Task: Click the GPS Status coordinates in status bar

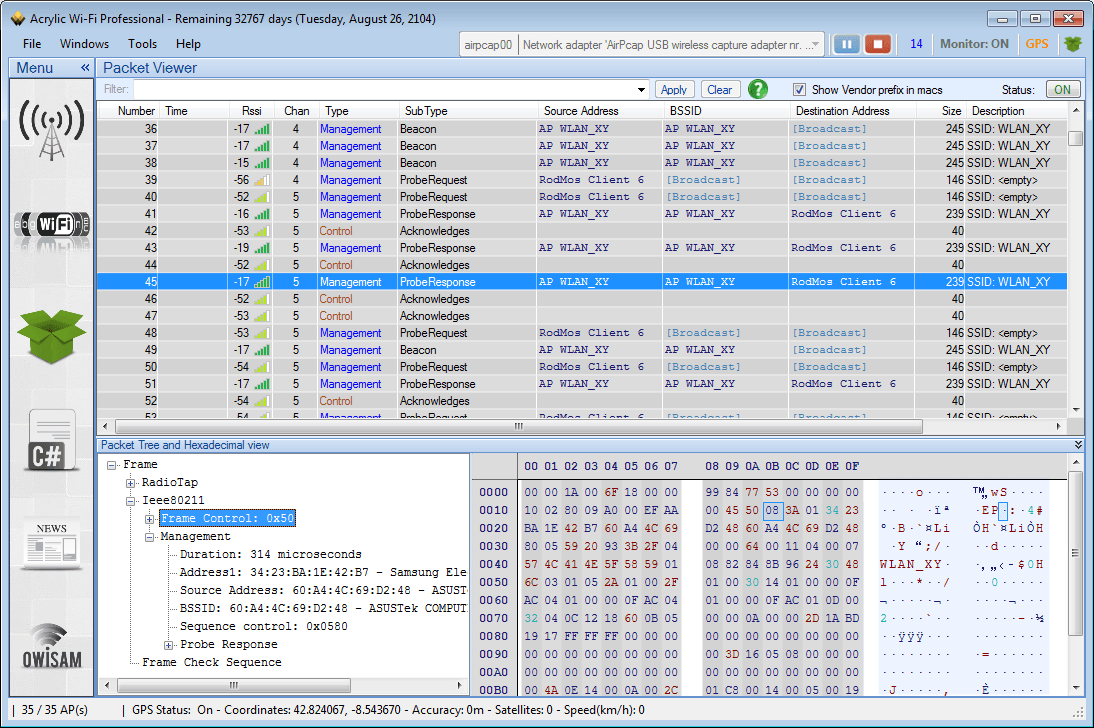Action: [x=388, y=710]
